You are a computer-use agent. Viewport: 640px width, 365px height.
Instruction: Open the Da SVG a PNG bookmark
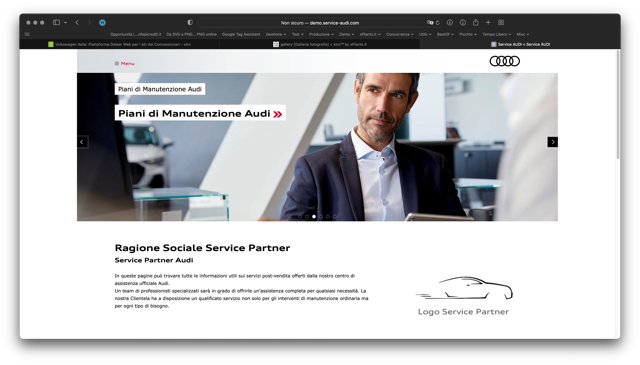(191, 34)
